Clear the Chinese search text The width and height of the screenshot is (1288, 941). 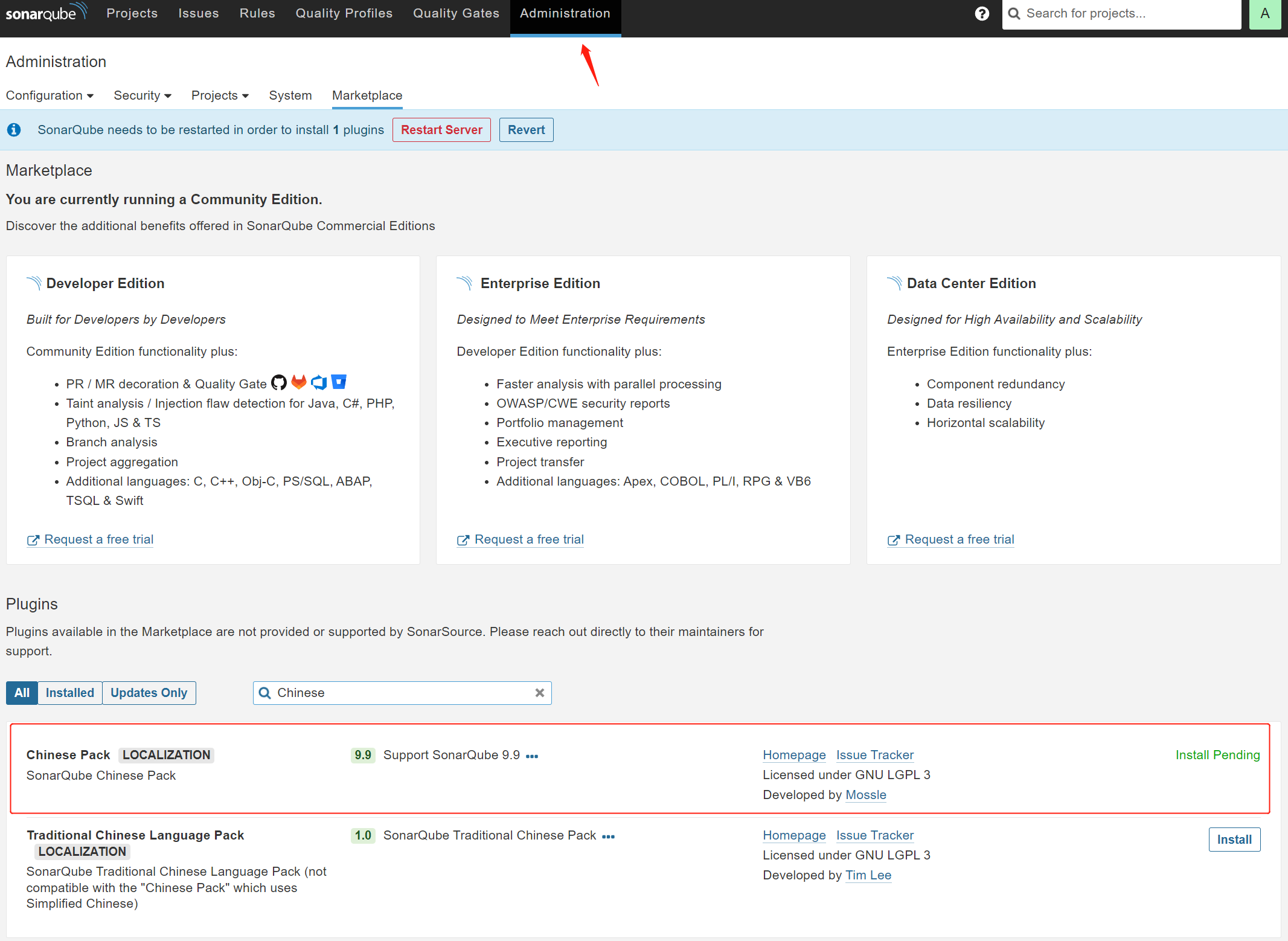[539, 693]
